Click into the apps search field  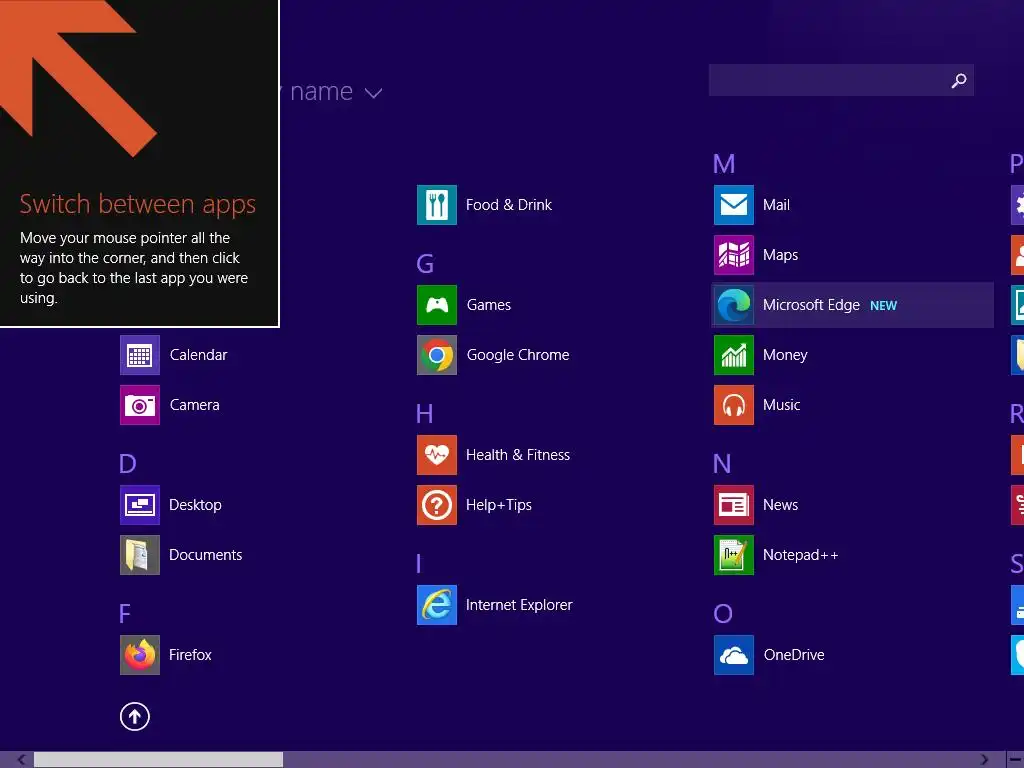[841, 80]
